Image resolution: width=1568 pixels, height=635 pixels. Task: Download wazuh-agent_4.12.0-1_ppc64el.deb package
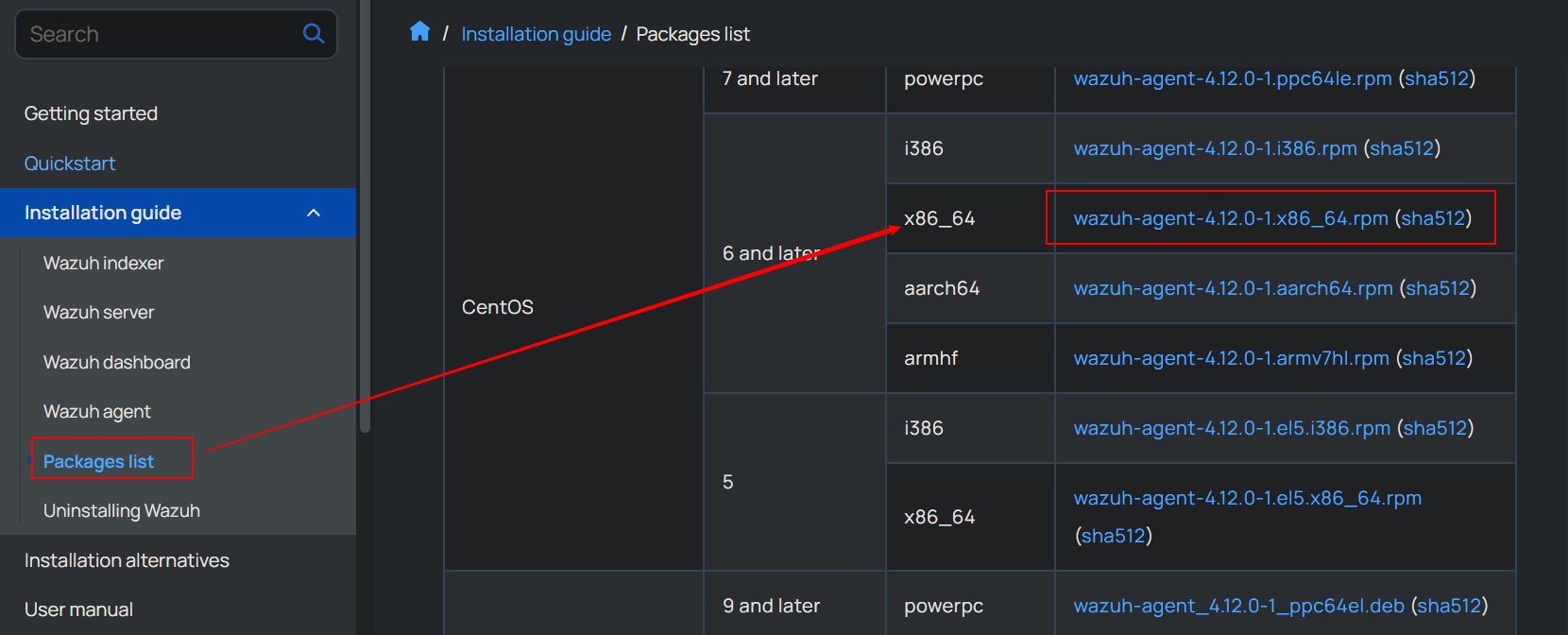(1238, 606)
